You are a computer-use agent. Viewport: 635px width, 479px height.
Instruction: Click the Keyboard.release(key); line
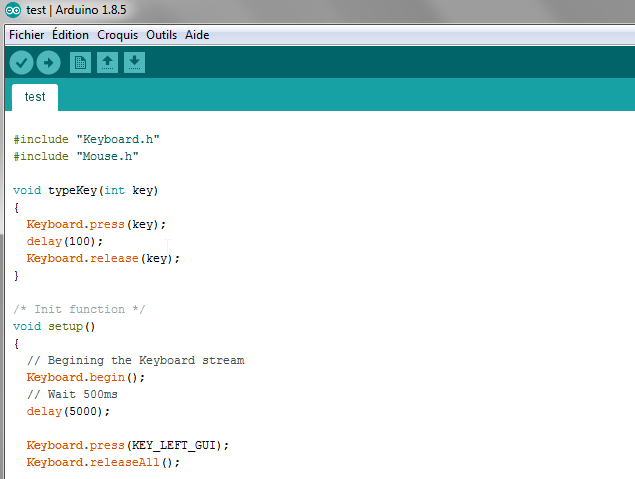point(103,259)
